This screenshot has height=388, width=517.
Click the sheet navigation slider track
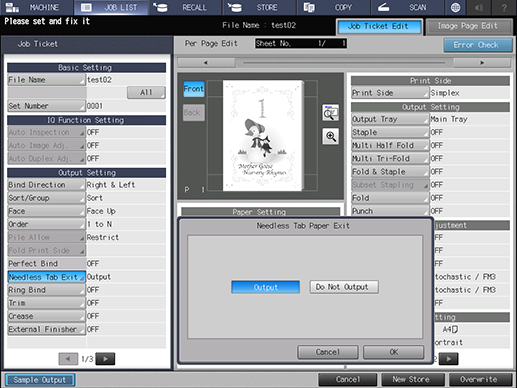pyautogui.click(x=344, y=63)
